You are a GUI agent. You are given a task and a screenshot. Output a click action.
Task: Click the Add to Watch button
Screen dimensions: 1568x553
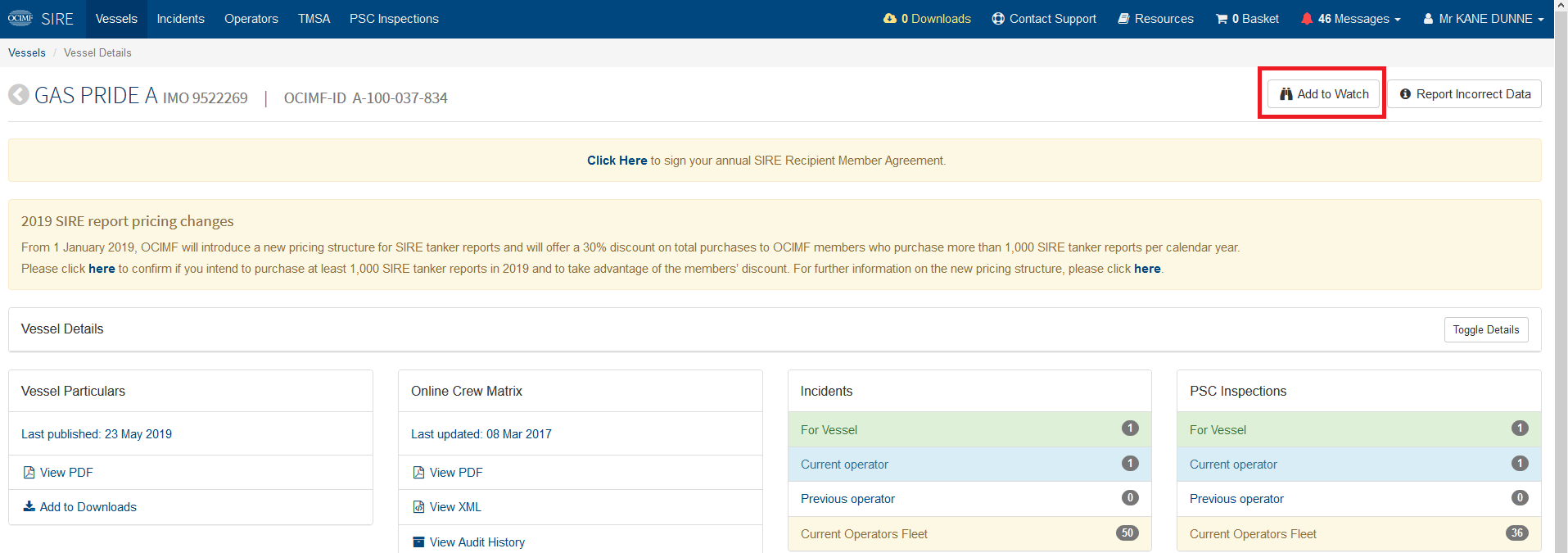[x=1323, y=94]
